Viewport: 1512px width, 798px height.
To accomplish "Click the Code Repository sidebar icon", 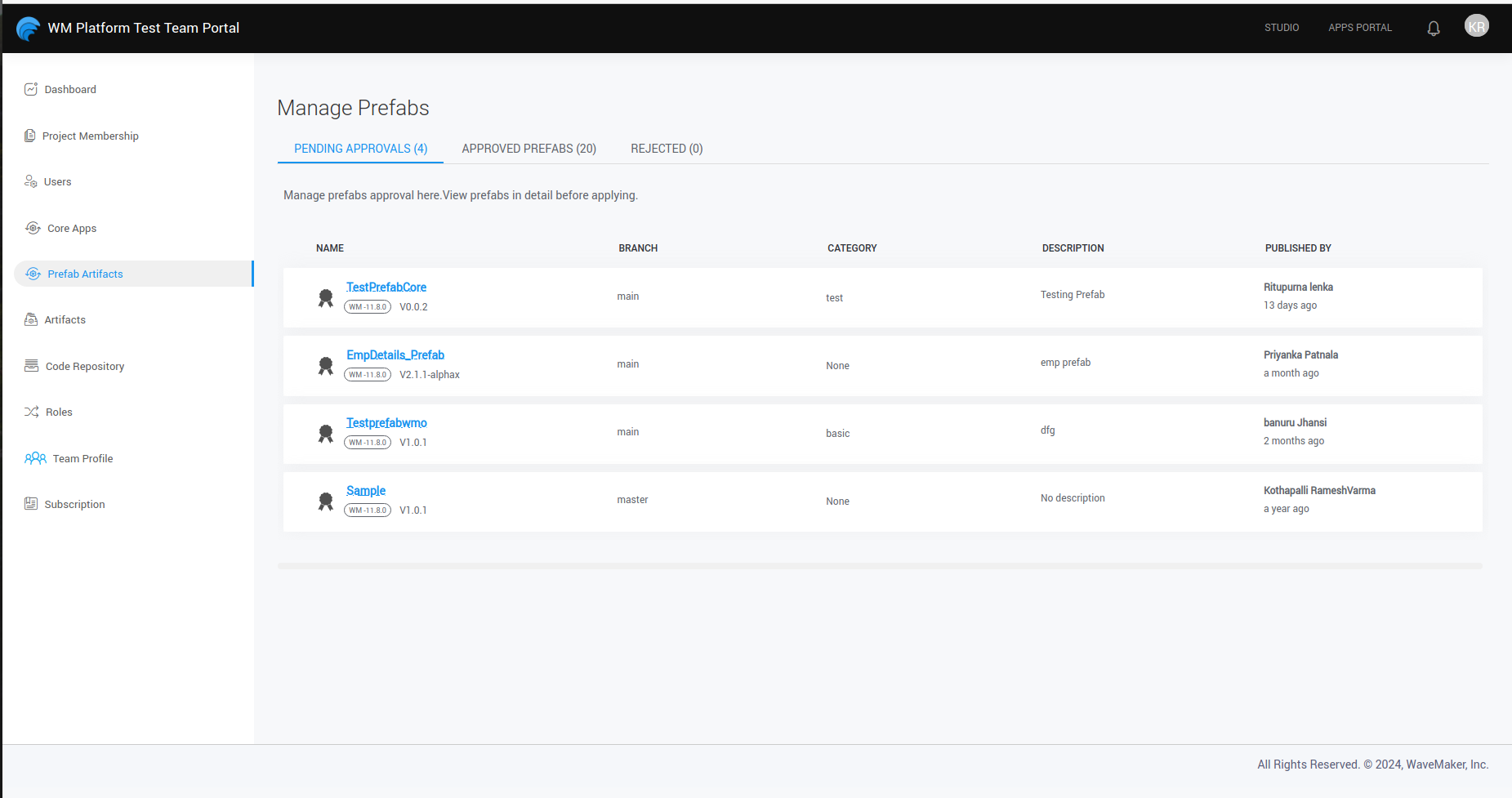I will pos(31,366).
